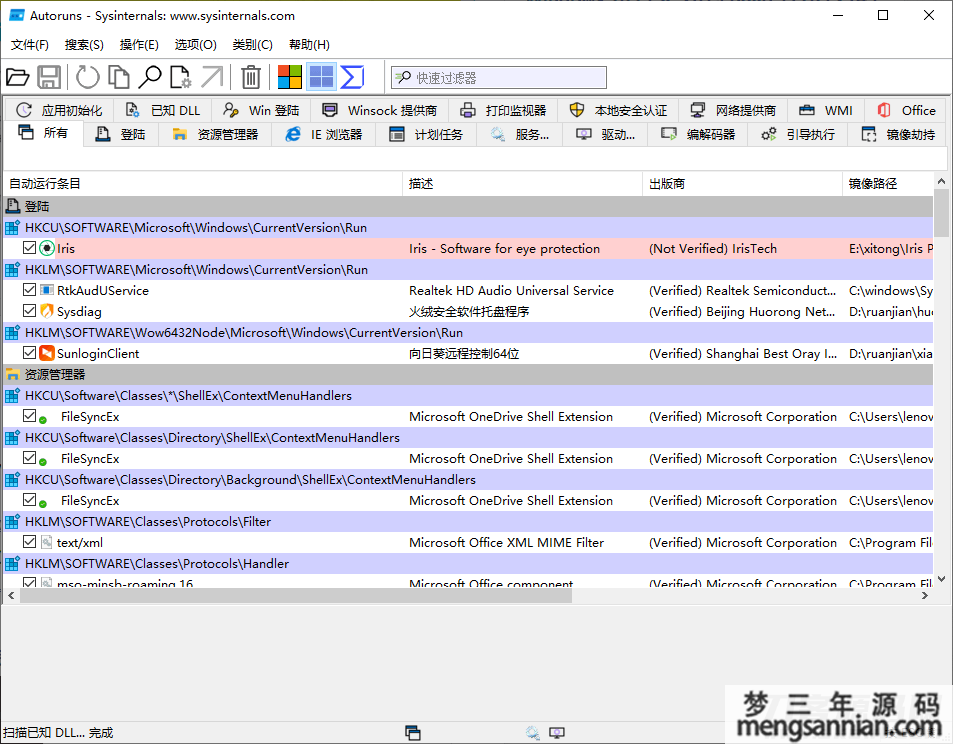Switch to the IE 浏览器 tab
The height and width of the screenshot is (744, 953).
(x=324, y=134)
